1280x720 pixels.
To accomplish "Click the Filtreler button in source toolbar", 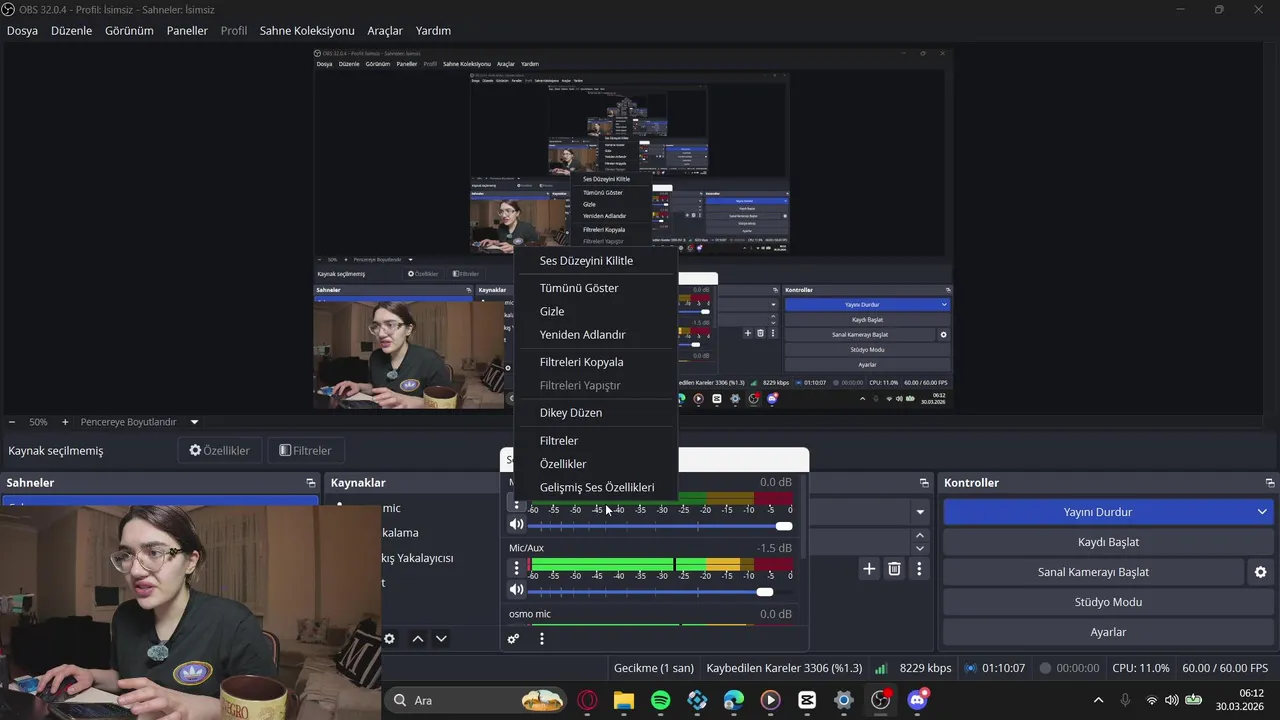I will 305,451.
